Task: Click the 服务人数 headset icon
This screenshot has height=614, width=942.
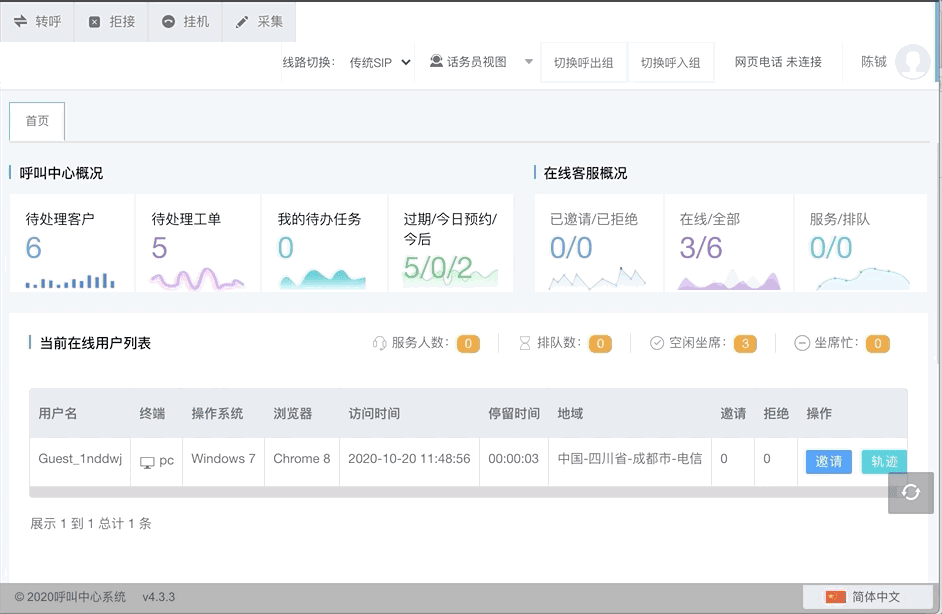Action: click(x=379, y=343)
